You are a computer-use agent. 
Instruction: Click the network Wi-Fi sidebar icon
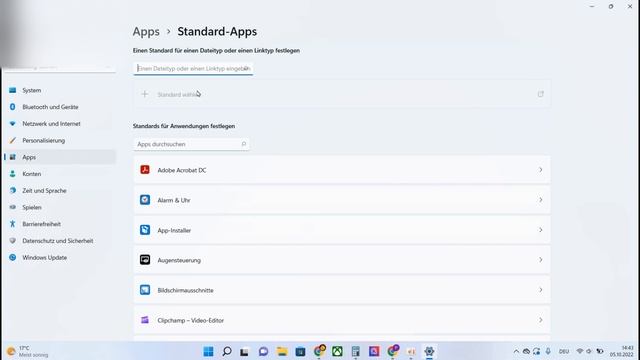coord(13,124)
